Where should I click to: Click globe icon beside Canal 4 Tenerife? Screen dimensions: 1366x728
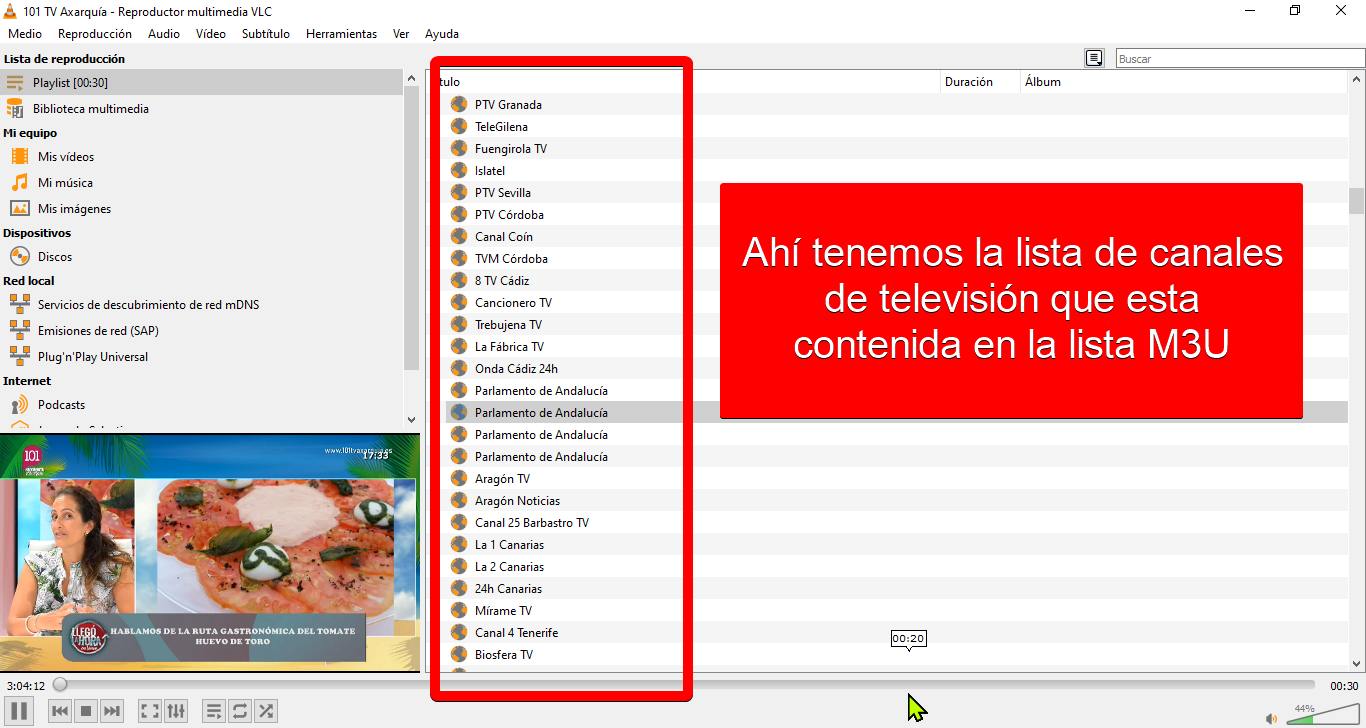459,632
